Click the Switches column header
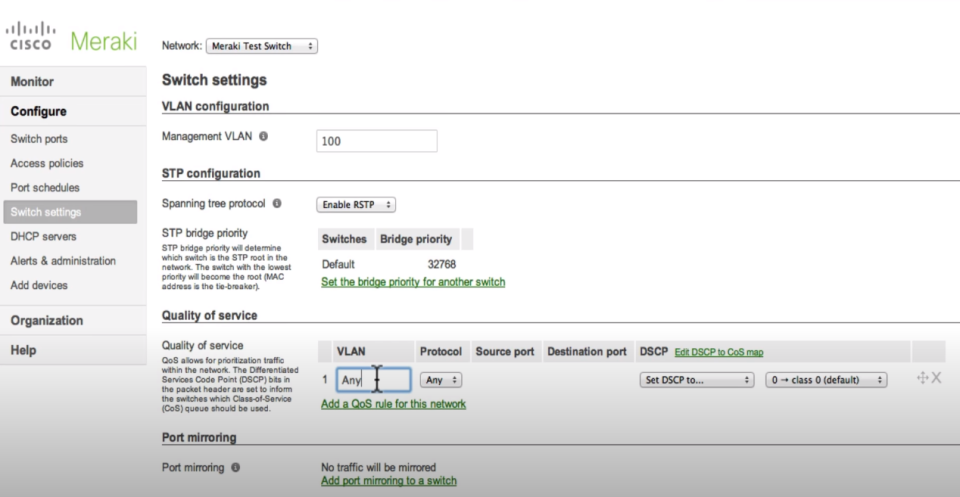 click(344, 239)
